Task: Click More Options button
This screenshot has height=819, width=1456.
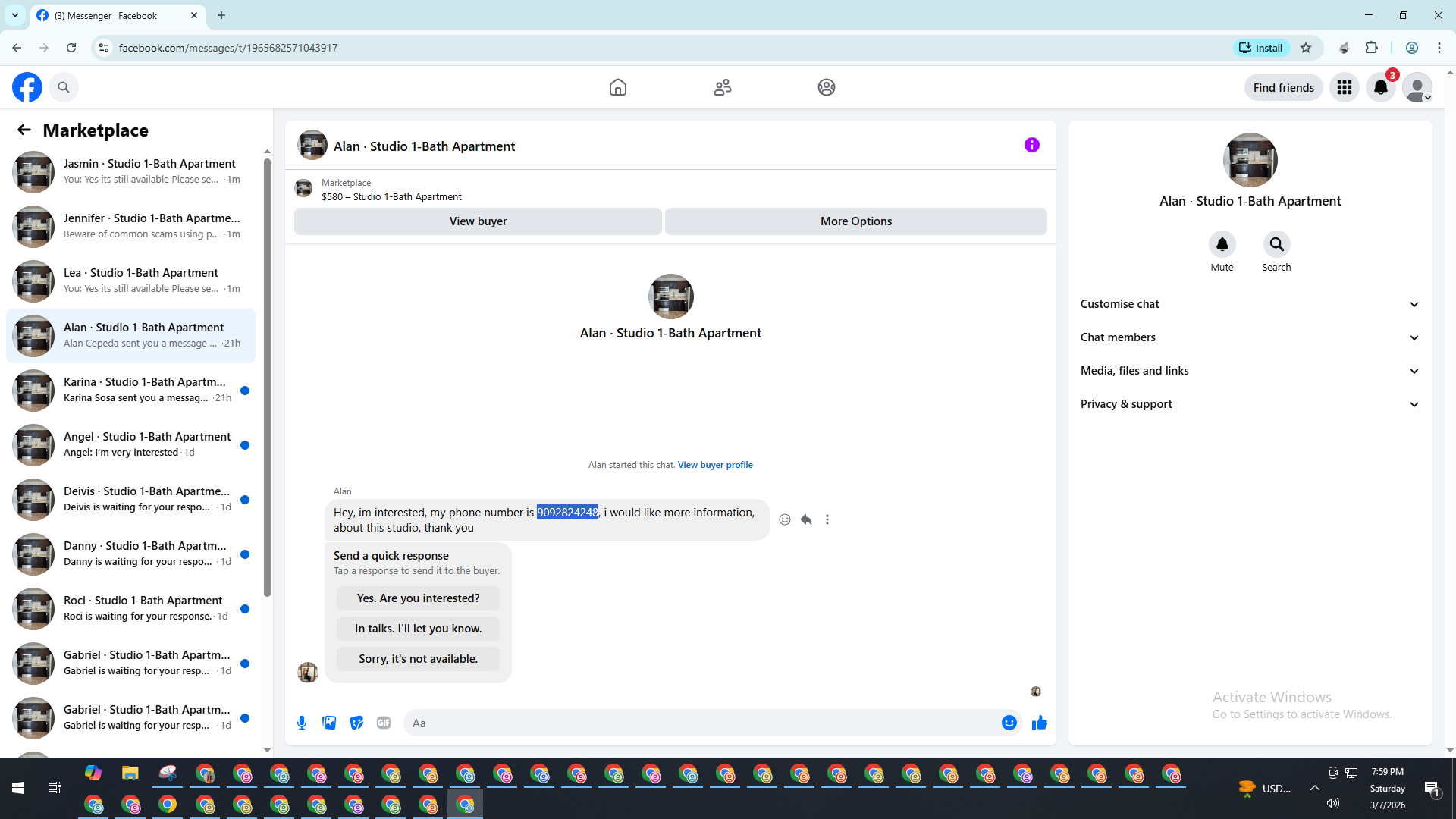Action: (856, 221)
